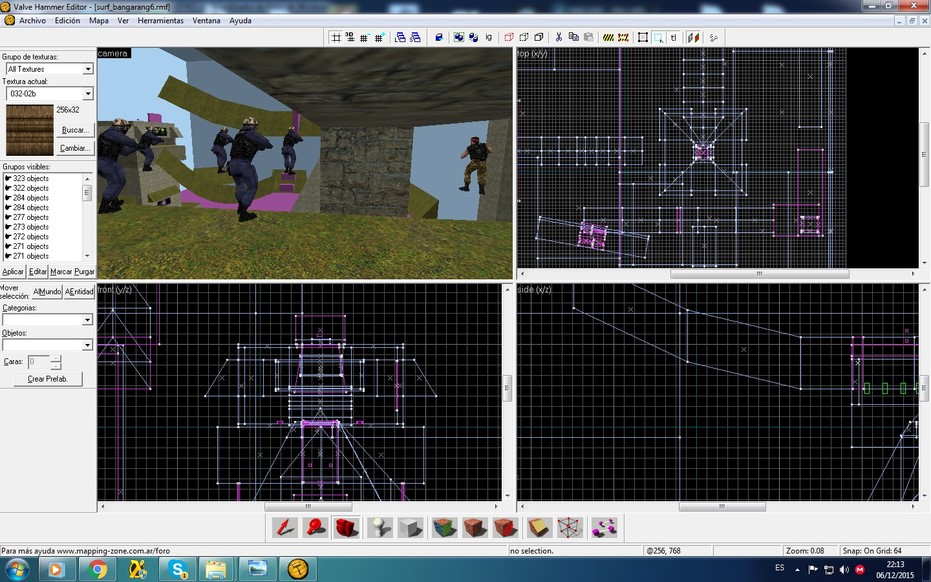
Task: Click the Caras number input field
Action: 39,362
